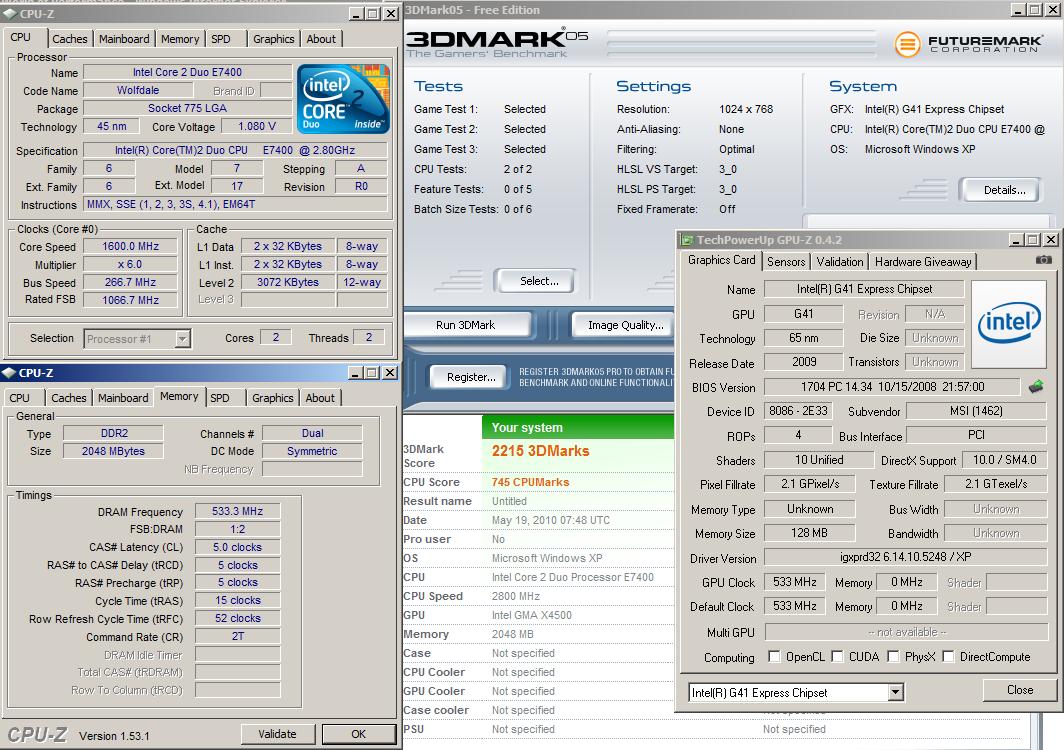The width and height of the screenshot is (1064, 750).
Task: Toggle the DirectCompute checkbox
Action: pyautogui.click(x=948, y=656)
